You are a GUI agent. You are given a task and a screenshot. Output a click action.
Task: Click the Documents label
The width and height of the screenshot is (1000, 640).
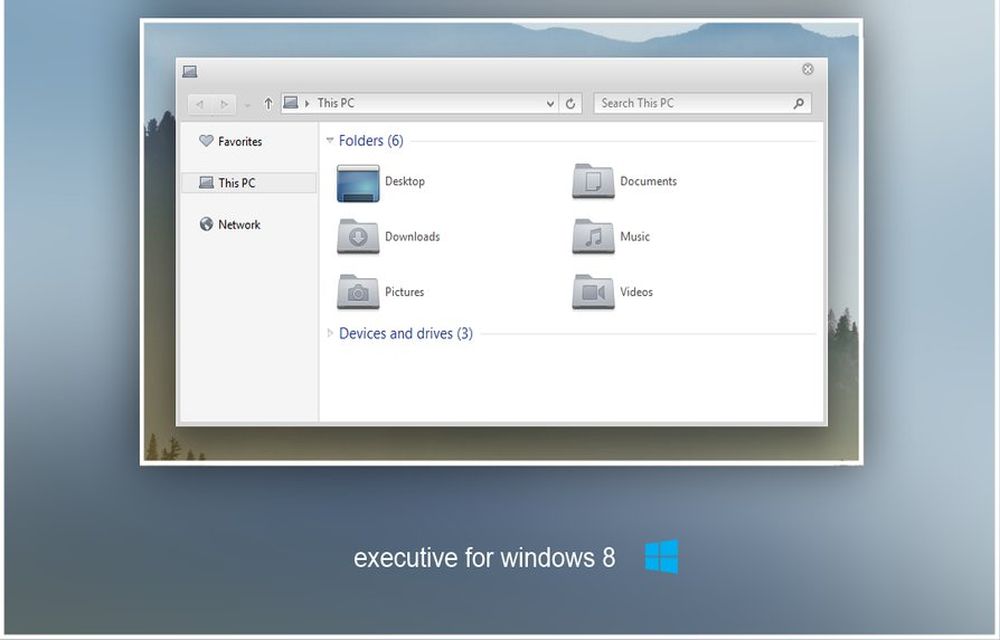[x=649, y=181]
